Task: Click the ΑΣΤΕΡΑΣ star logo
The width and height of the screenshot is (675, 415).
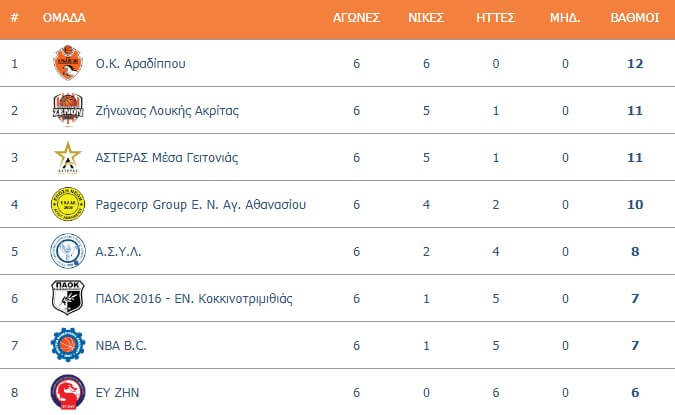Action: (68, 157)
